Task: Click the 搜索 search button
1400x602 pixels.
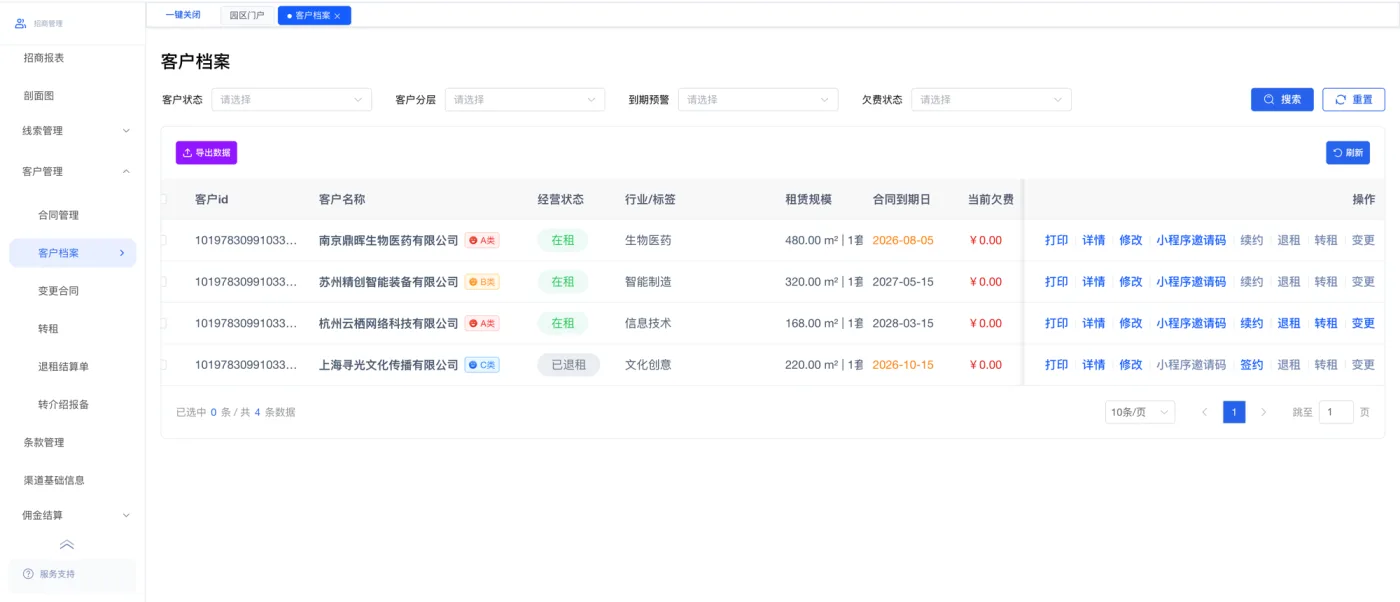Action: [x=1282, y=100]
